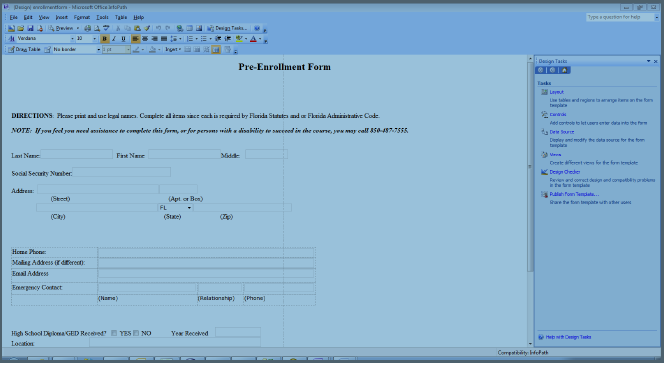
Task: Check the YES checkbox for diploma received
Action: pyautogui.click(x=114, y=334)
